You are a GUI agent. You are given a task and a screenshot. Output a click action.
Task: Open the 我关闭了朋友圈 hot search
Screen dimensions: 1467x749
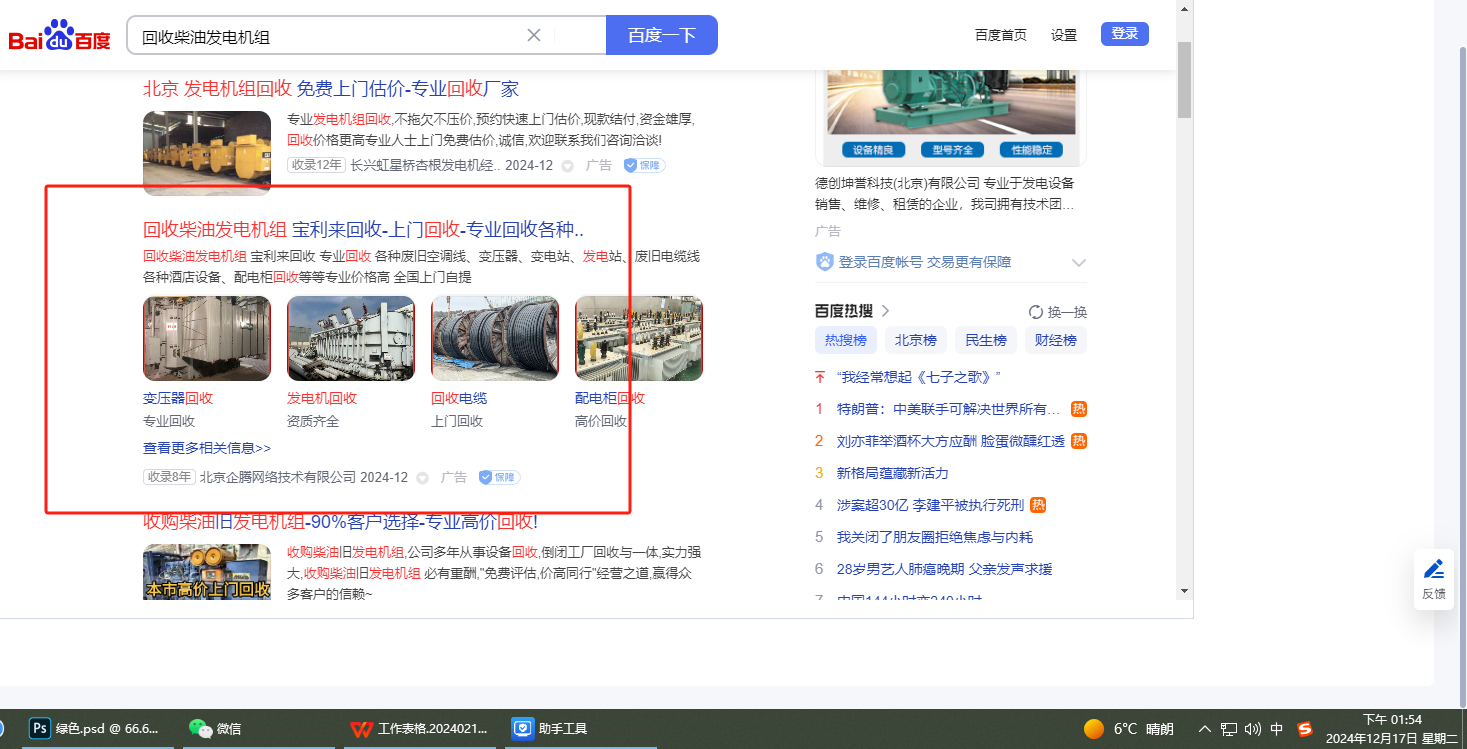pyautogui.click(x=935, y=537)
